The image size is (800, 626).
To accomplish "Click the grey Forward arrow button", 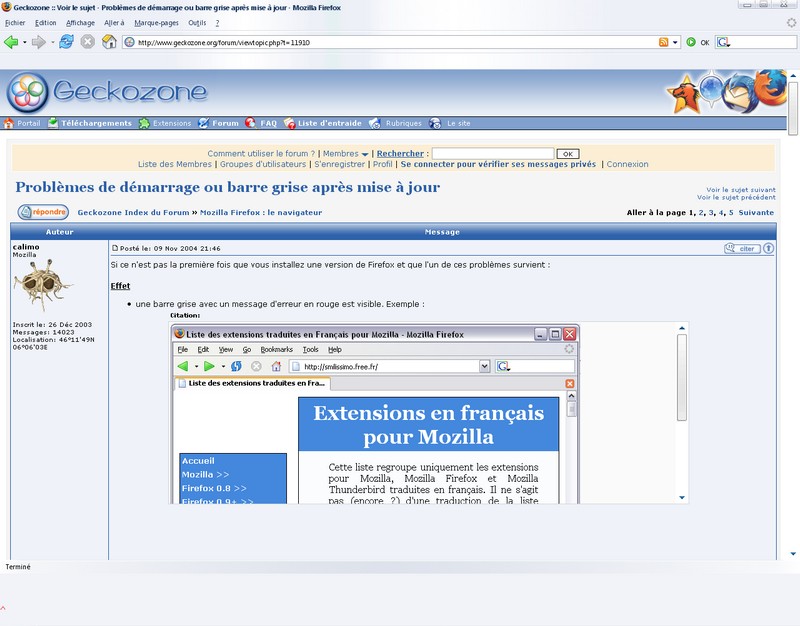I will (39, 42).
